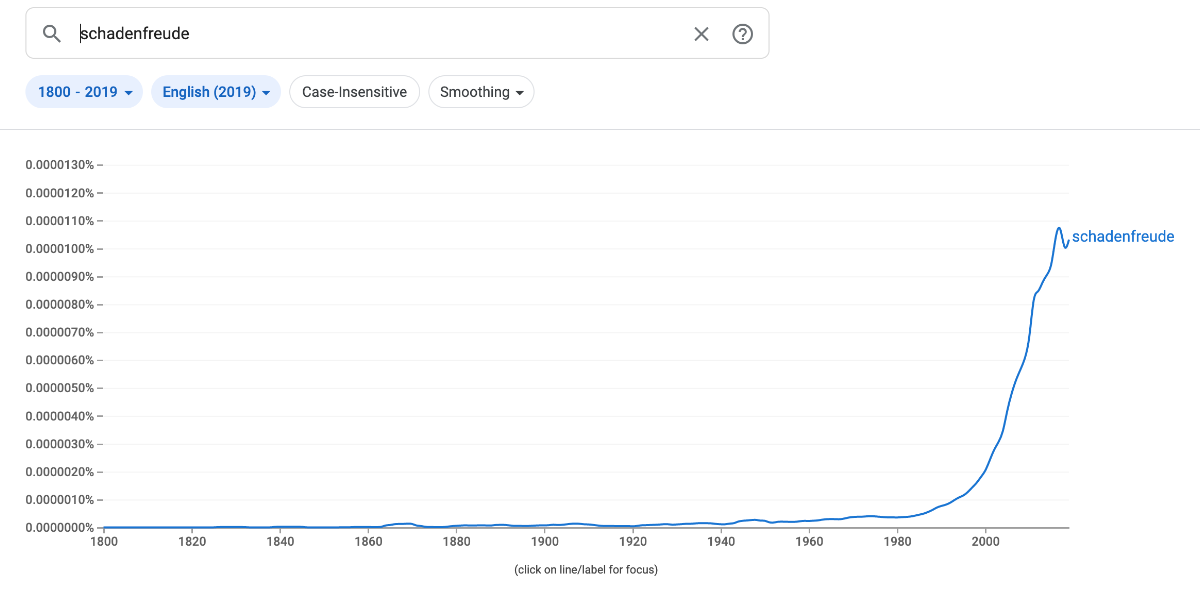Click the 1960 x-axis year label
Image resolution: width=1200 pixels, height=606 pixels.
(x=809, y=542)
